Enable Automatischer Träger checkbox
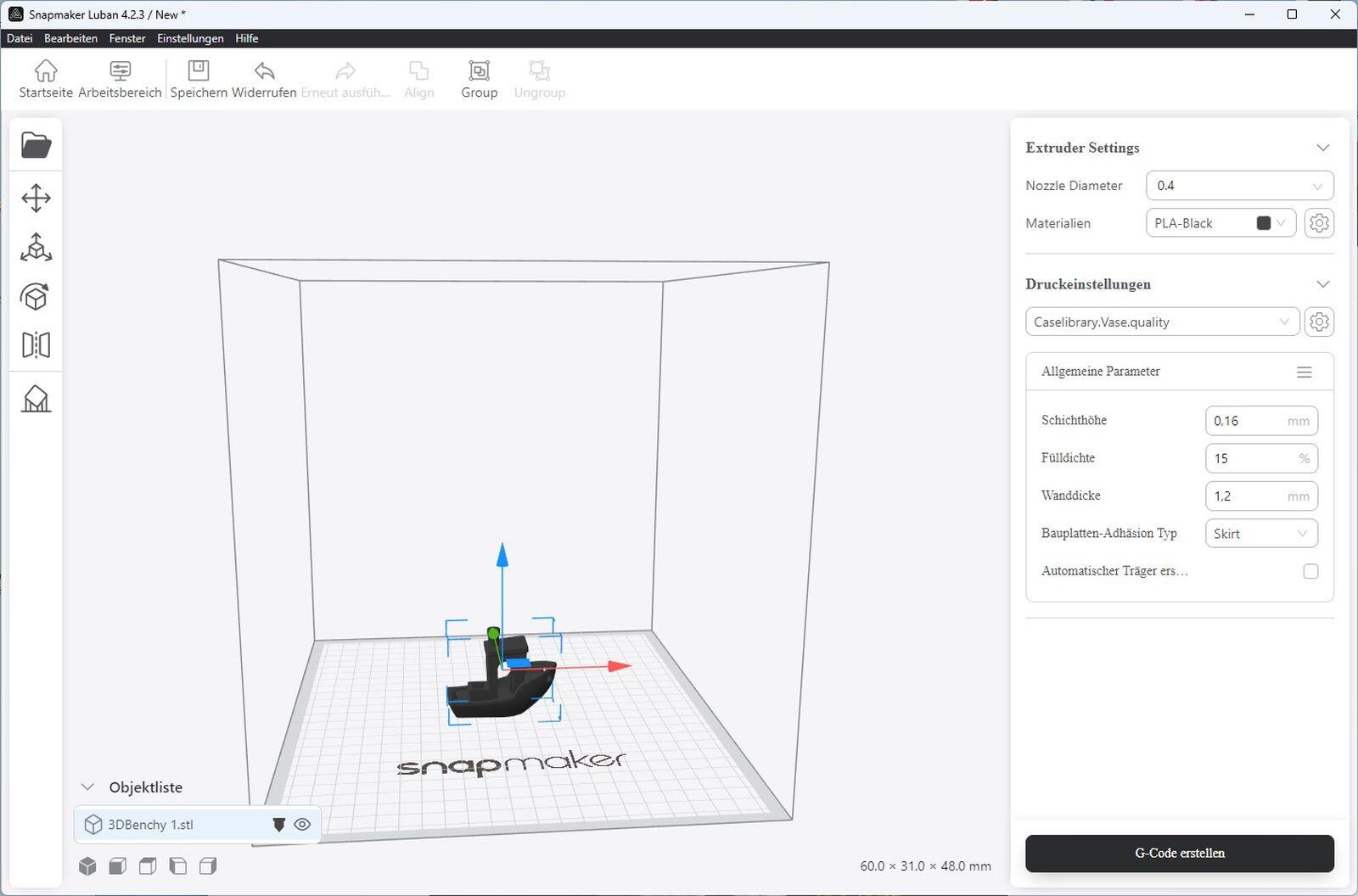 [x=1310, y=571]
